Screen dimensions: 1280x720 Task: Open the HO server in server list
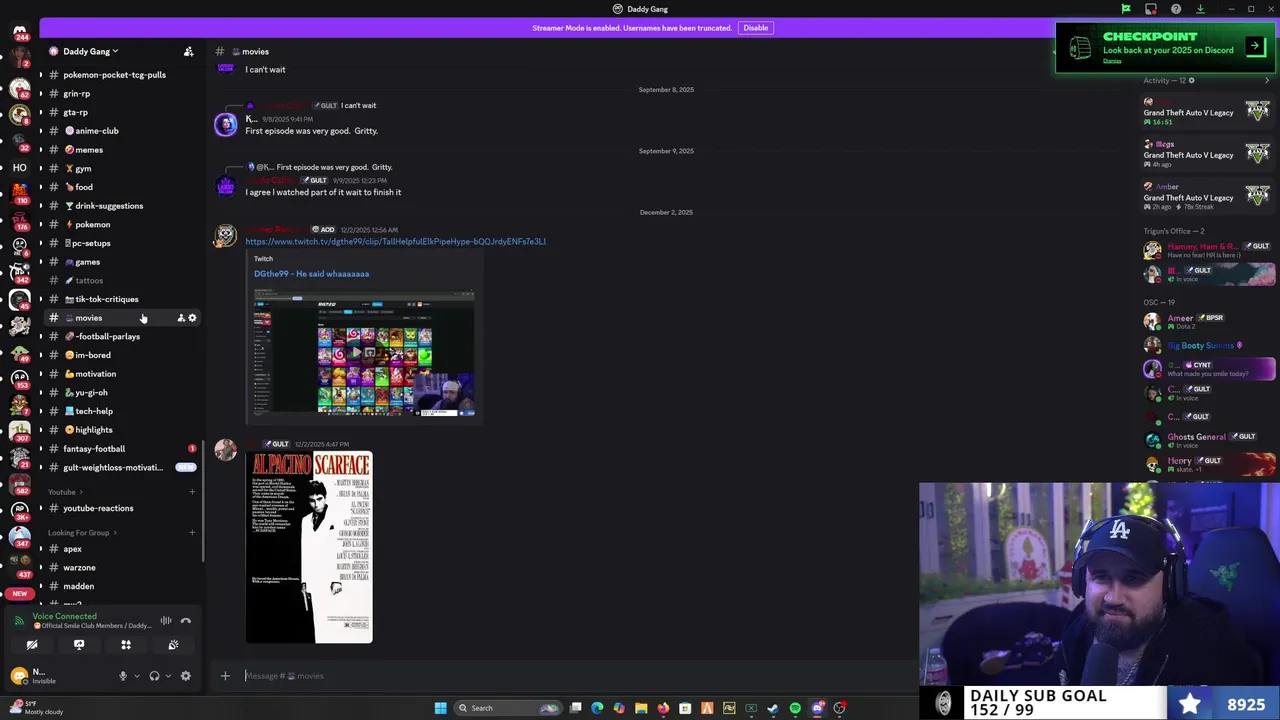(x=19, y=167)
